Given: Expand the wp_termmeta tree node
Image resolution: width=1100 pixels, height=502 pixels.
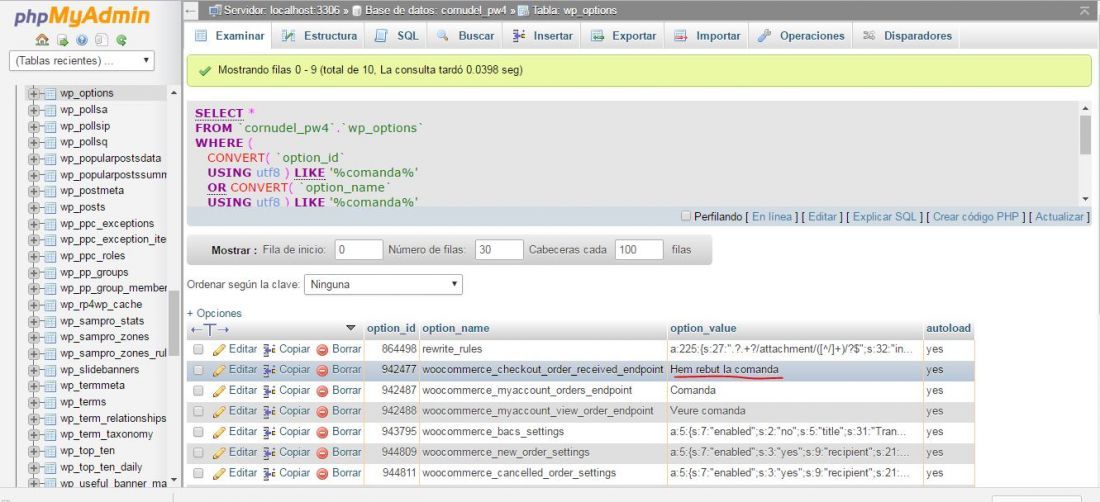Looking at the screenshot, I should pos(33,386).
